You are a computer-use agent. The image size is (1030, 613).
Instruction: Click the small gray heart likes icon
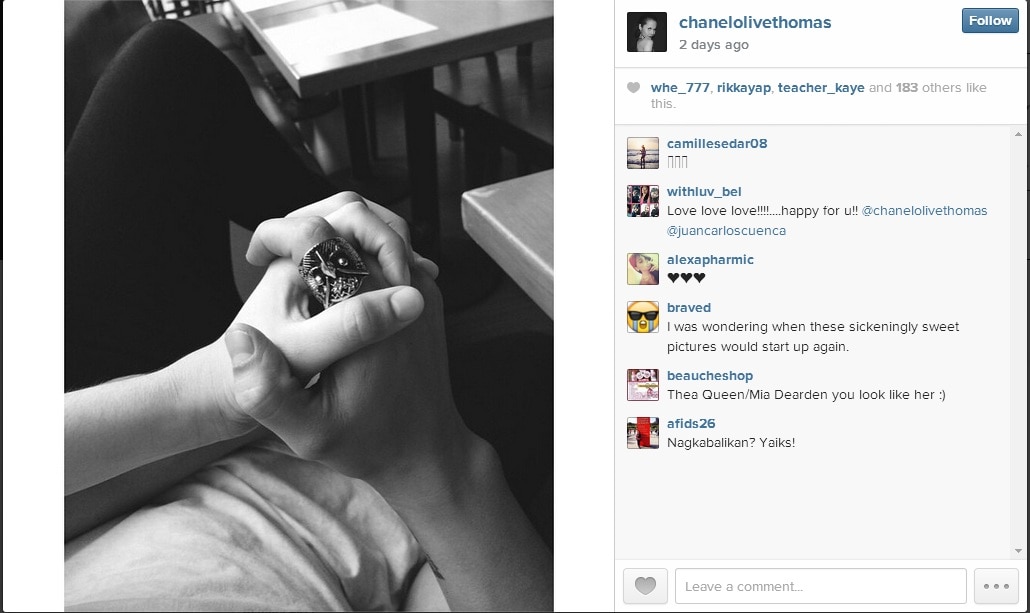(633, 87)
